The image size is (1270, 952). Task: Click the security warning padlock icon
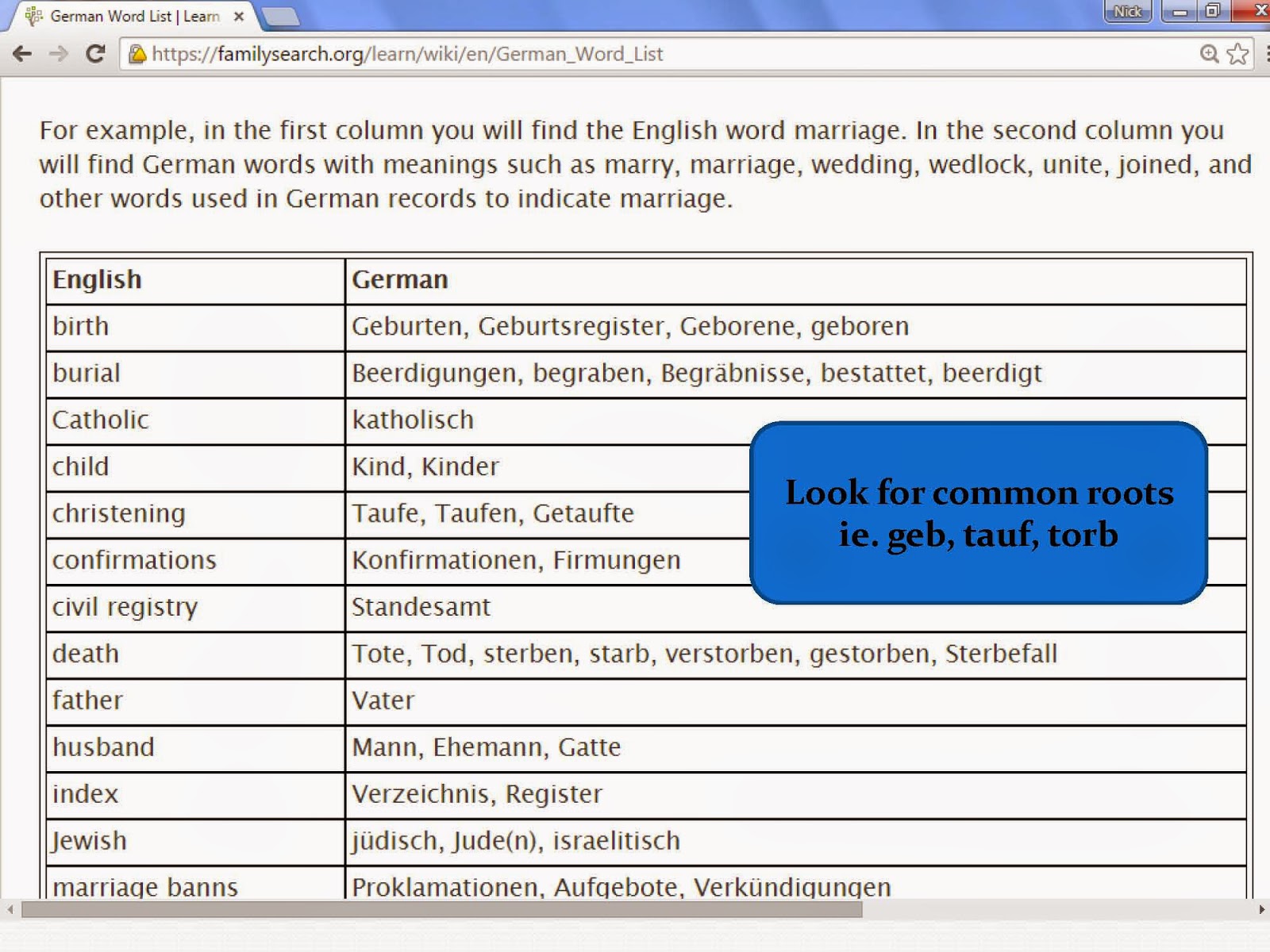[137, 54]
